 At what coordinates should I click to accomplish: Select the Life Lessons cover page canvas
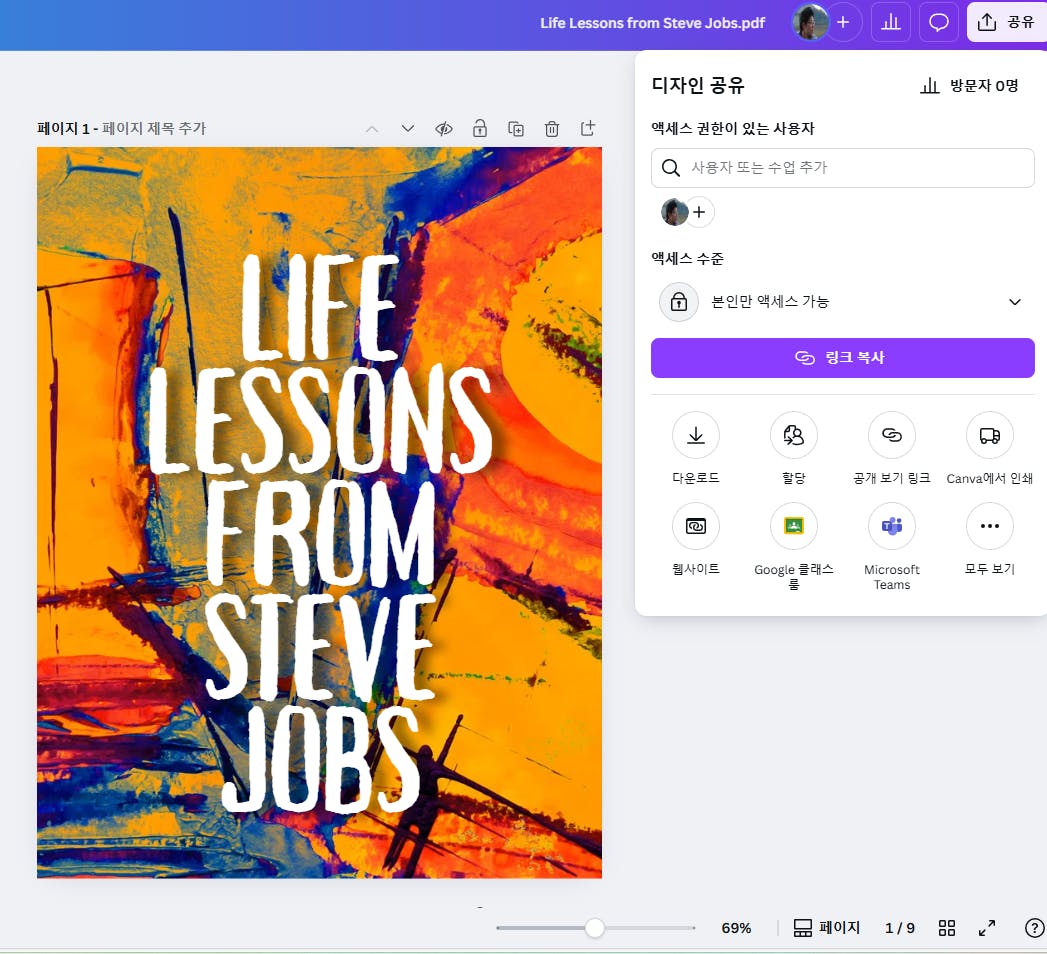(319, 513)
